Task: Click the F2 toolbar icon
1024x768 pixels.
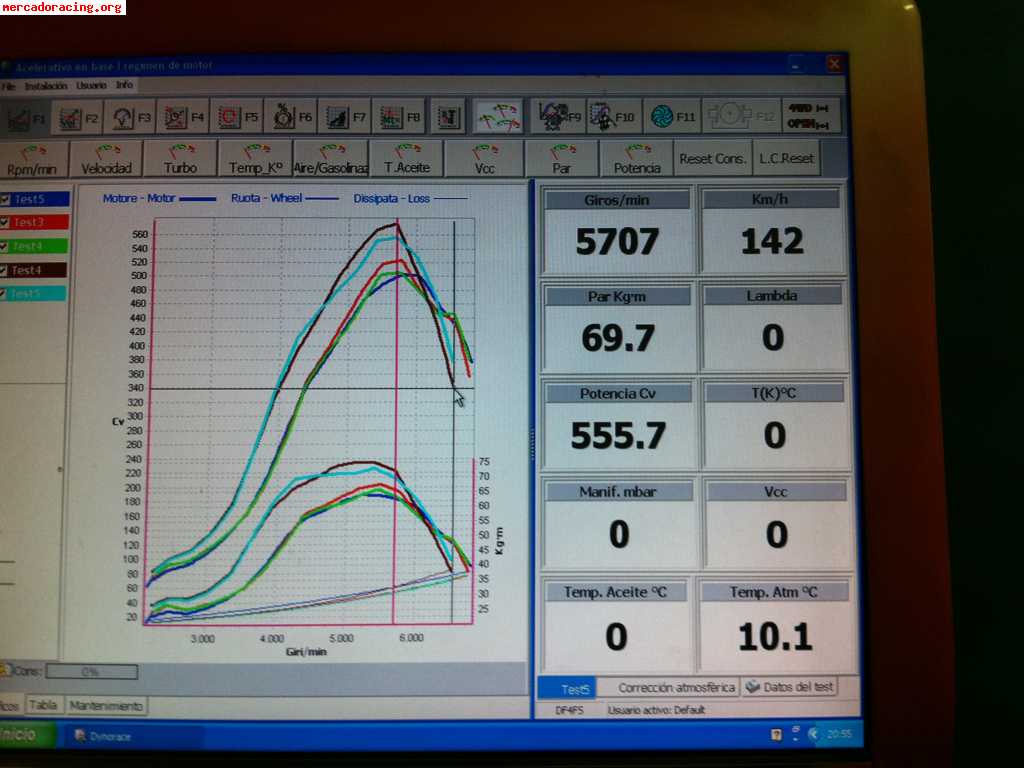Action: pyautogui.click(x=79, y=118)
